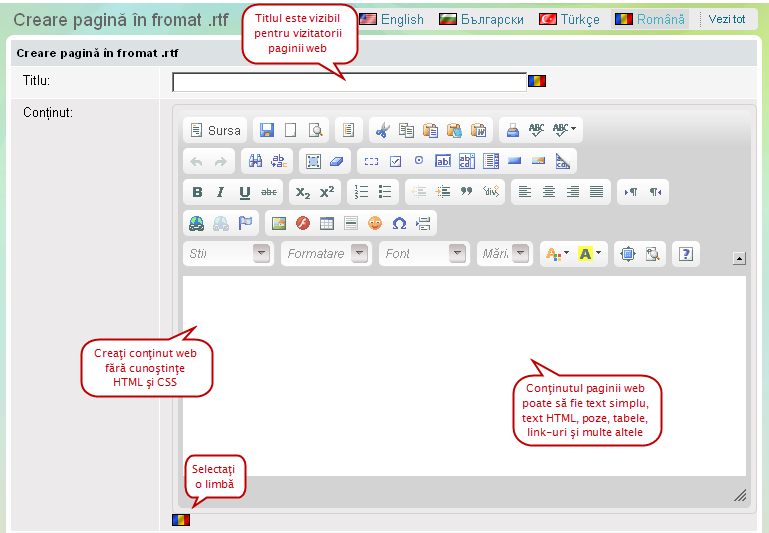Click the Save icon in editor toolbar
The height and width of the screenshot is (533, 769).
coord(267,130)
